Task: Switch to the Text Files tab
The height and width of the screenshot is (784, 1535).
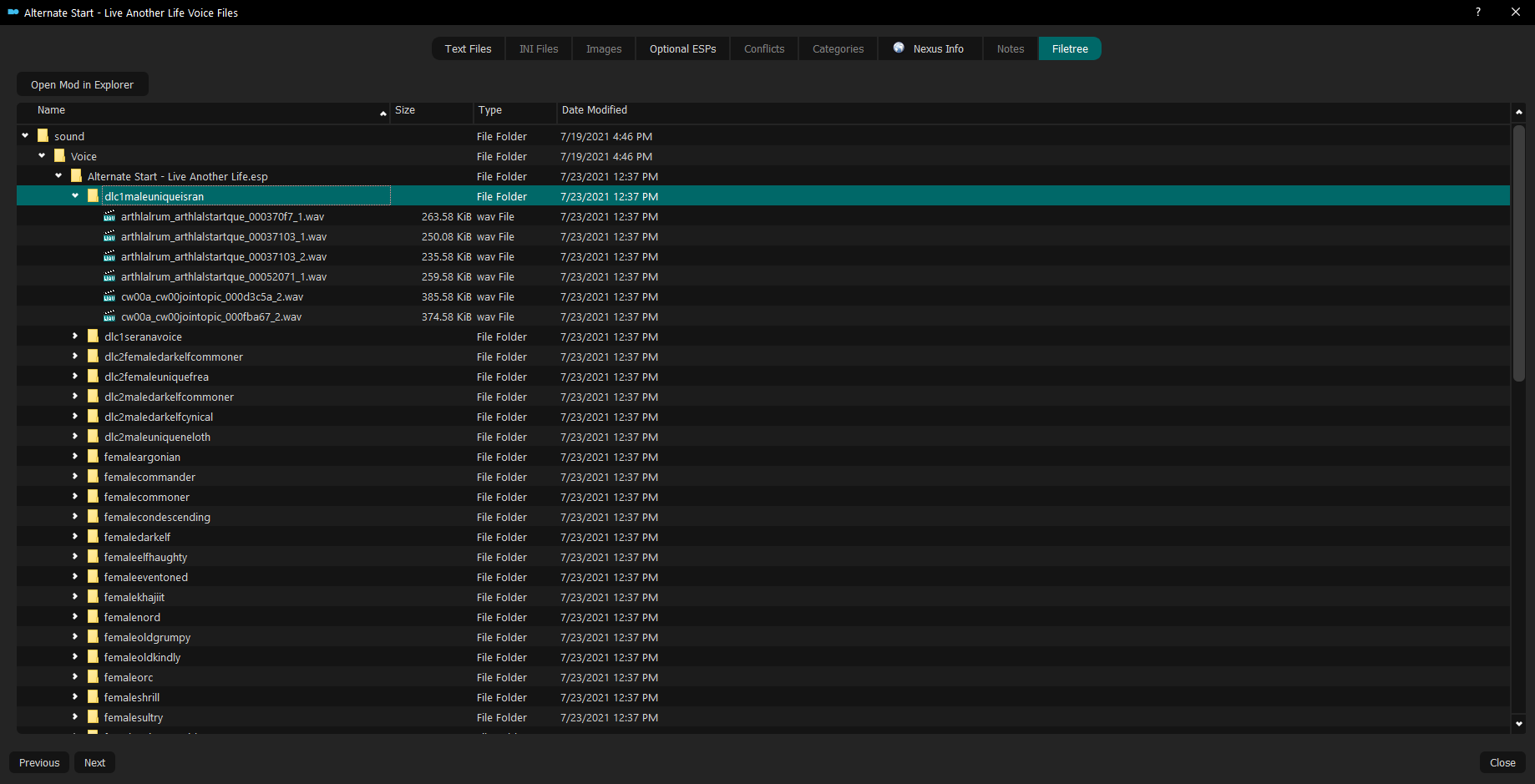Action: tap(468, 48)
